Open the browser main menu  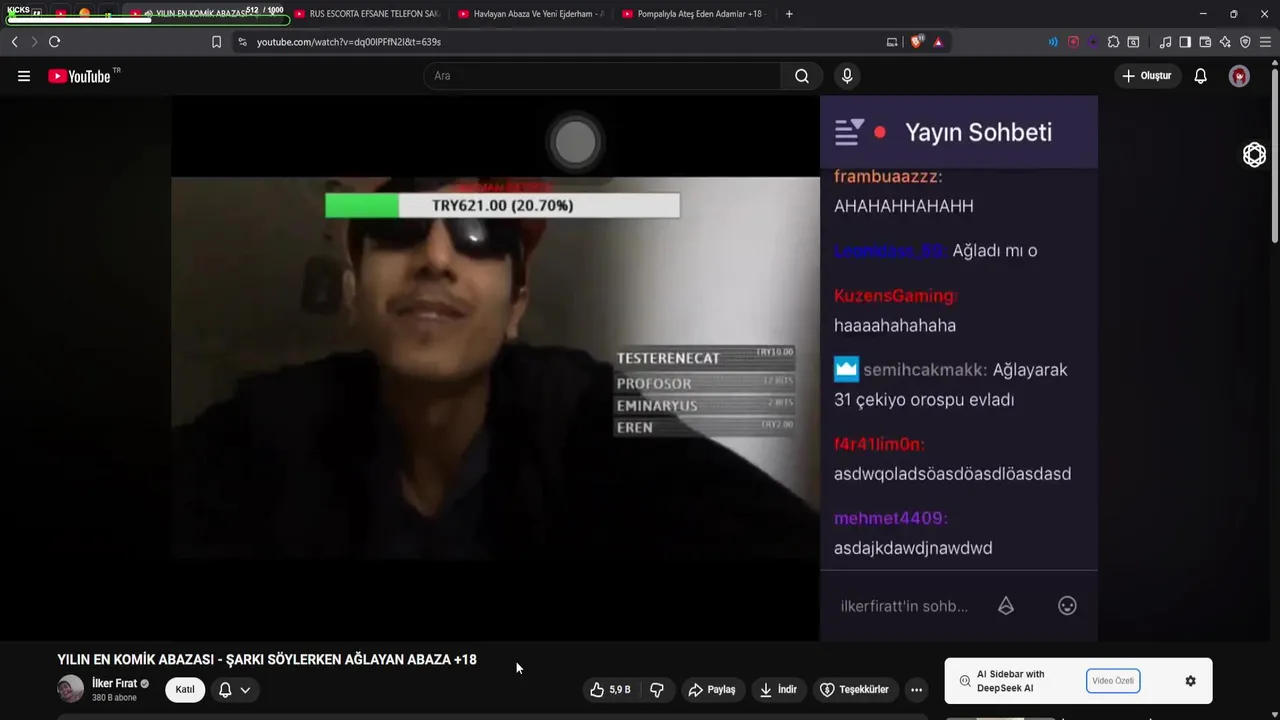click(1265, 42)
